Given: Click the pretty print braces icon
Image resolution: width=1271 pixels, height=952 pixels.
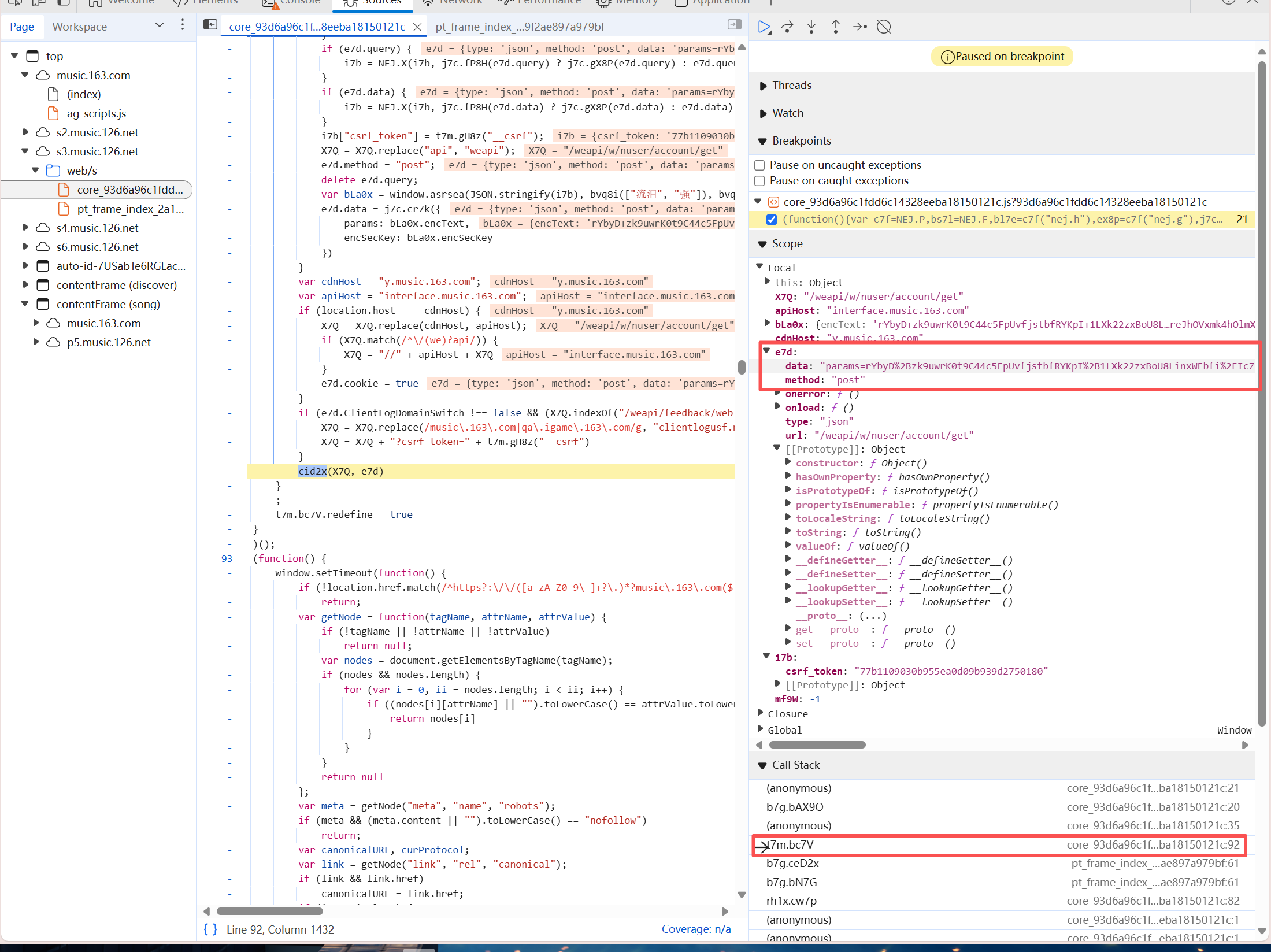Looking at the screenshot, I should point(210,929).
